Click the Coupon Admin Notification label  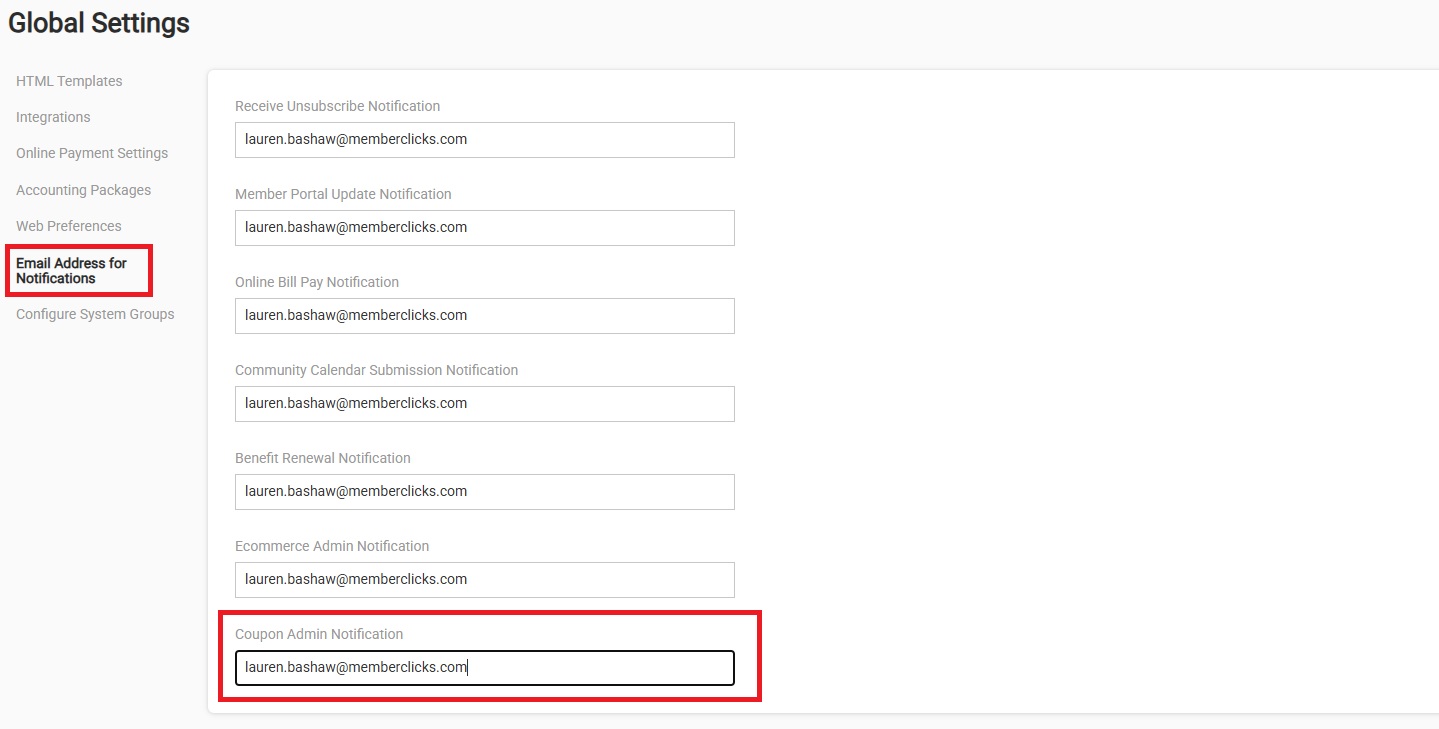[319, 634]
